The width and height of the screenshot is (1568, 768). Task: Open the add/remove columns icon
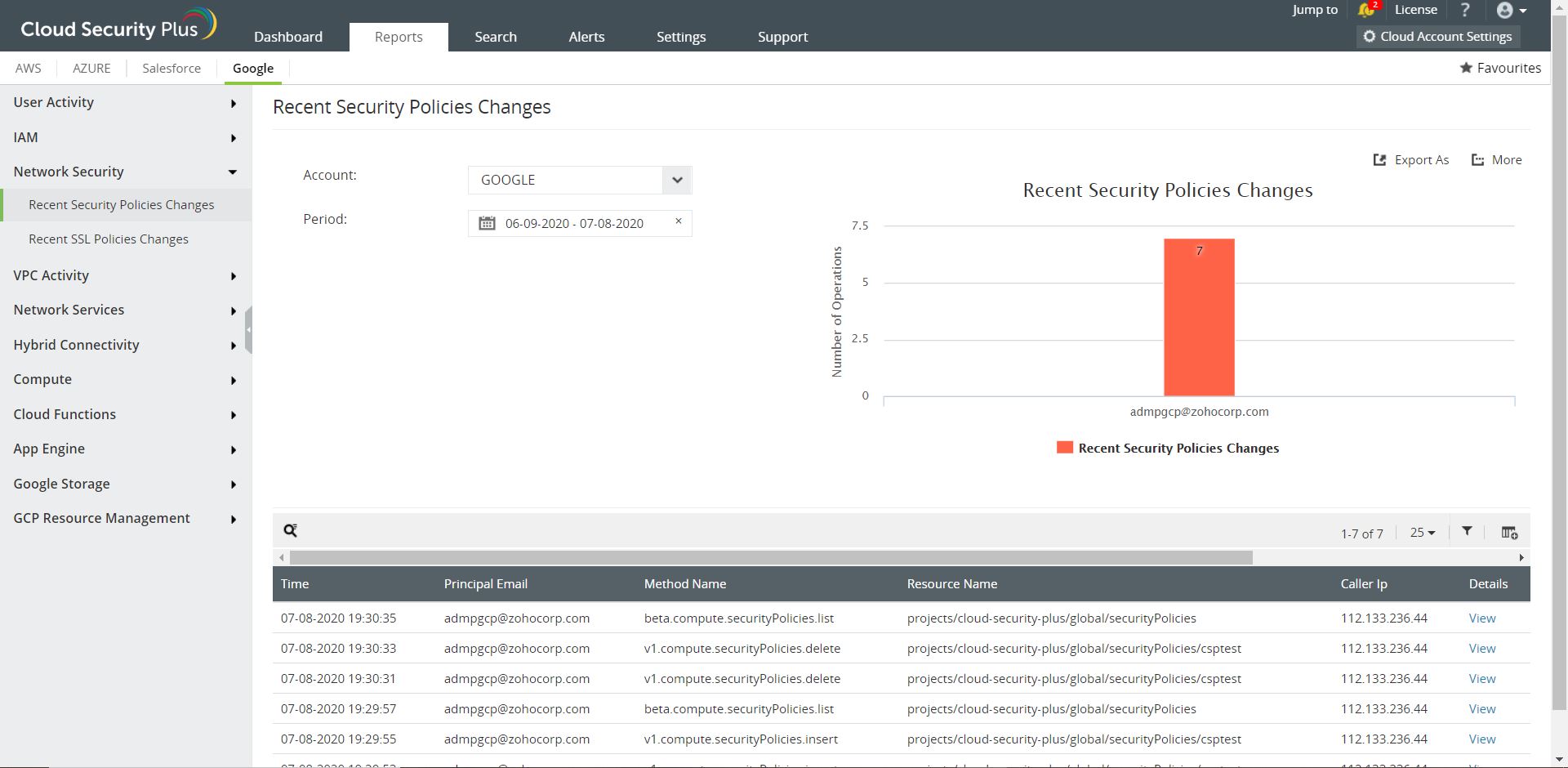[x=1509, y=533]
